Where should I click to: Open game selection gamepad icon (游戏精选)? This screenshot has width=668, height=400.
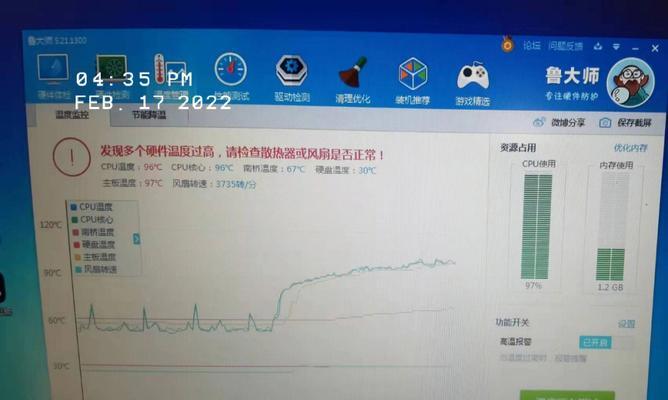pos(472,84)
